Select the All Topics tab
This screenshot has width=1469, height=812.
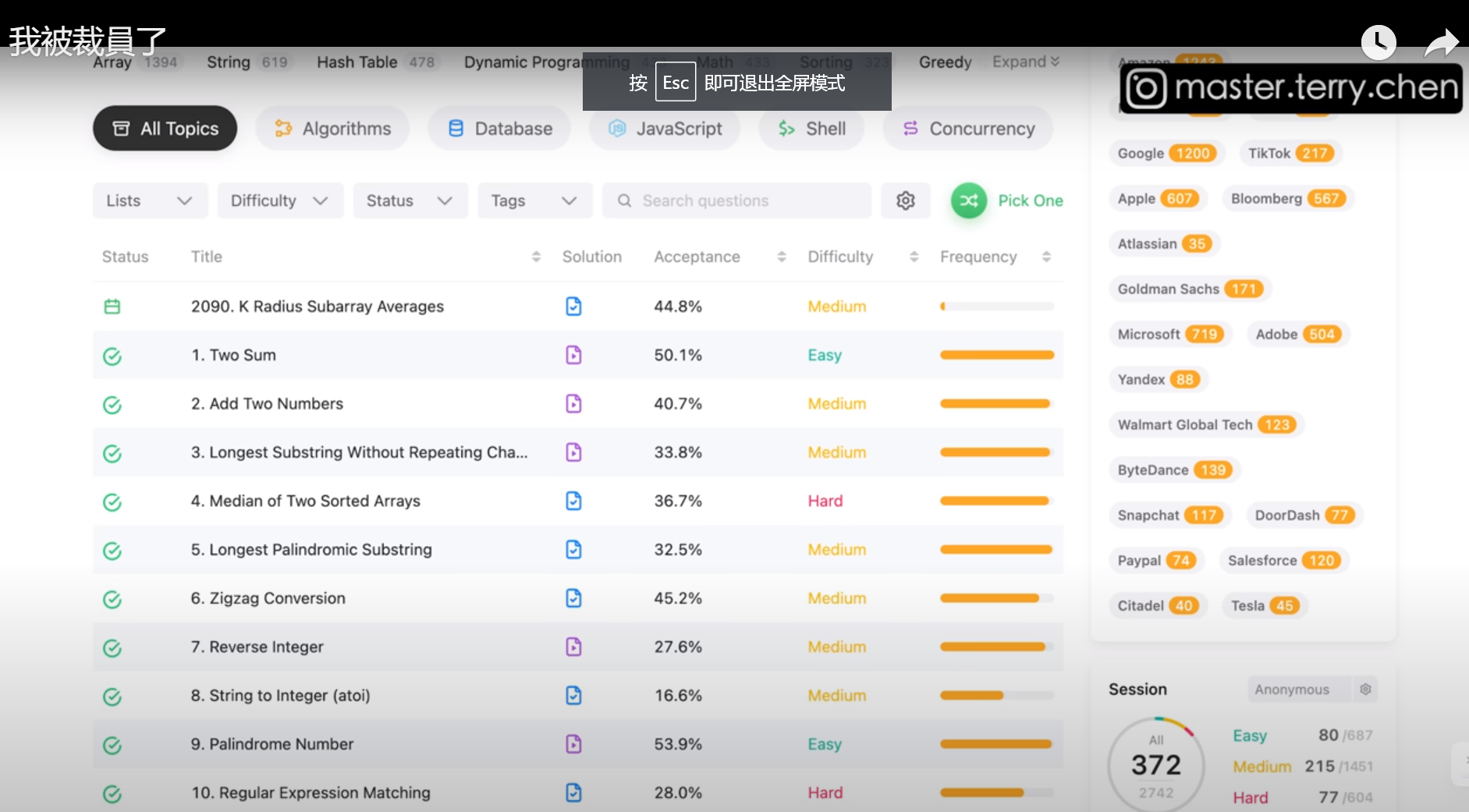[165, 129]
